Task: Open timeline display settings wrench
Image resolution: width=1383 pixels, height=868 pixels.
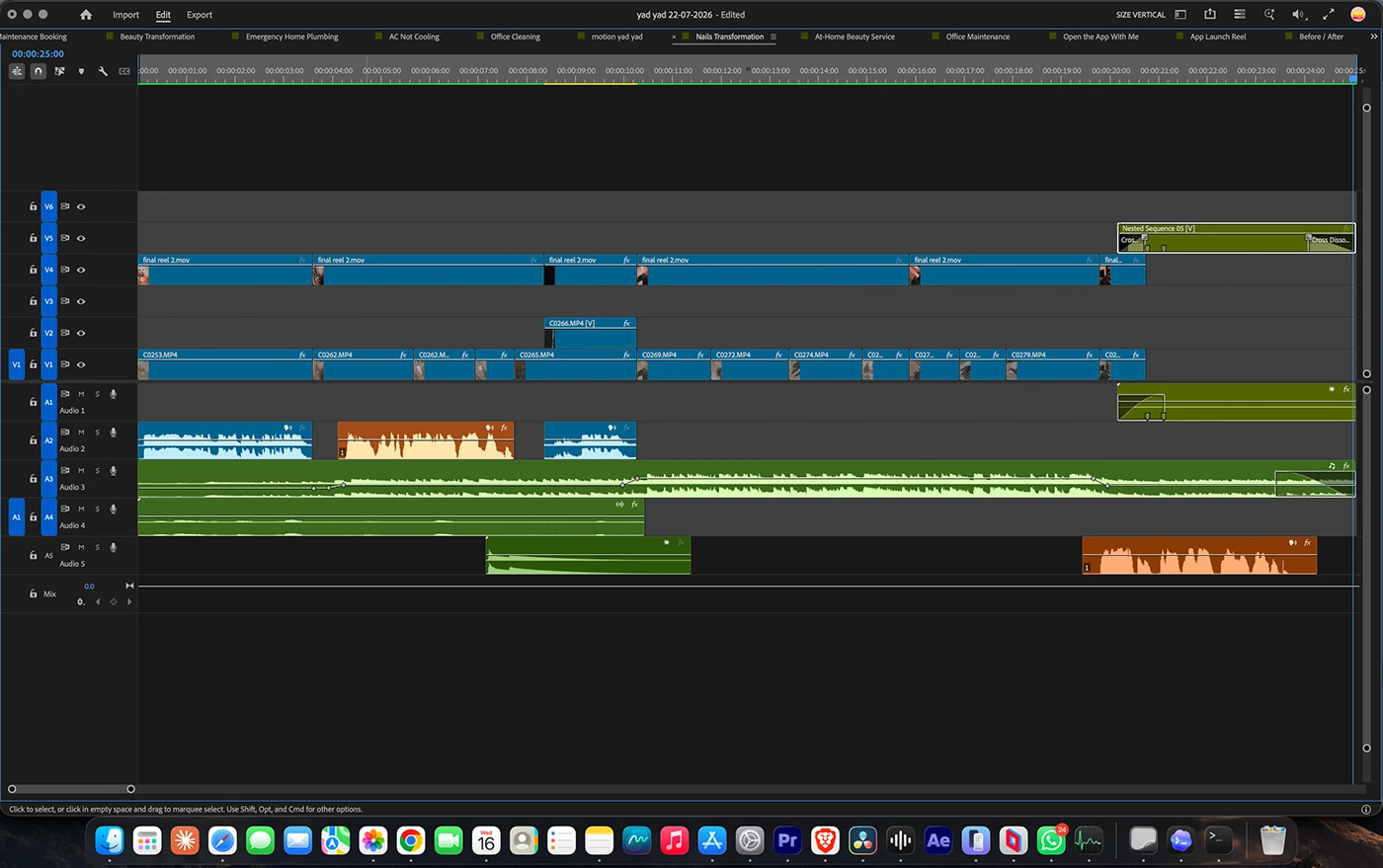Action: click(x=103, y=71)
